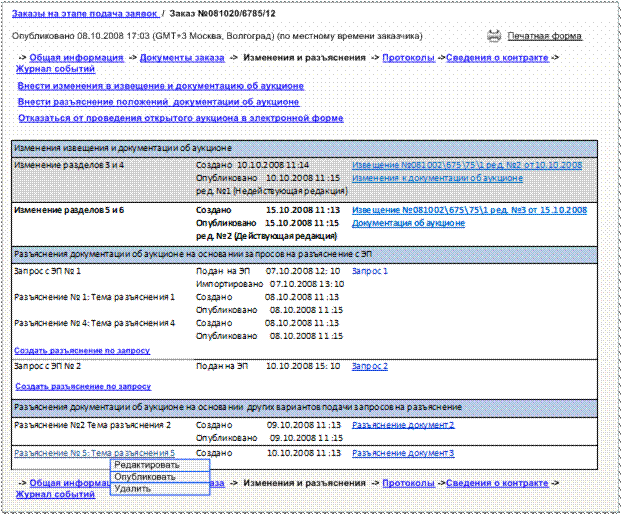Open the top Общая информация tab link
Screen dimensions: 624x517
(76, 58)
